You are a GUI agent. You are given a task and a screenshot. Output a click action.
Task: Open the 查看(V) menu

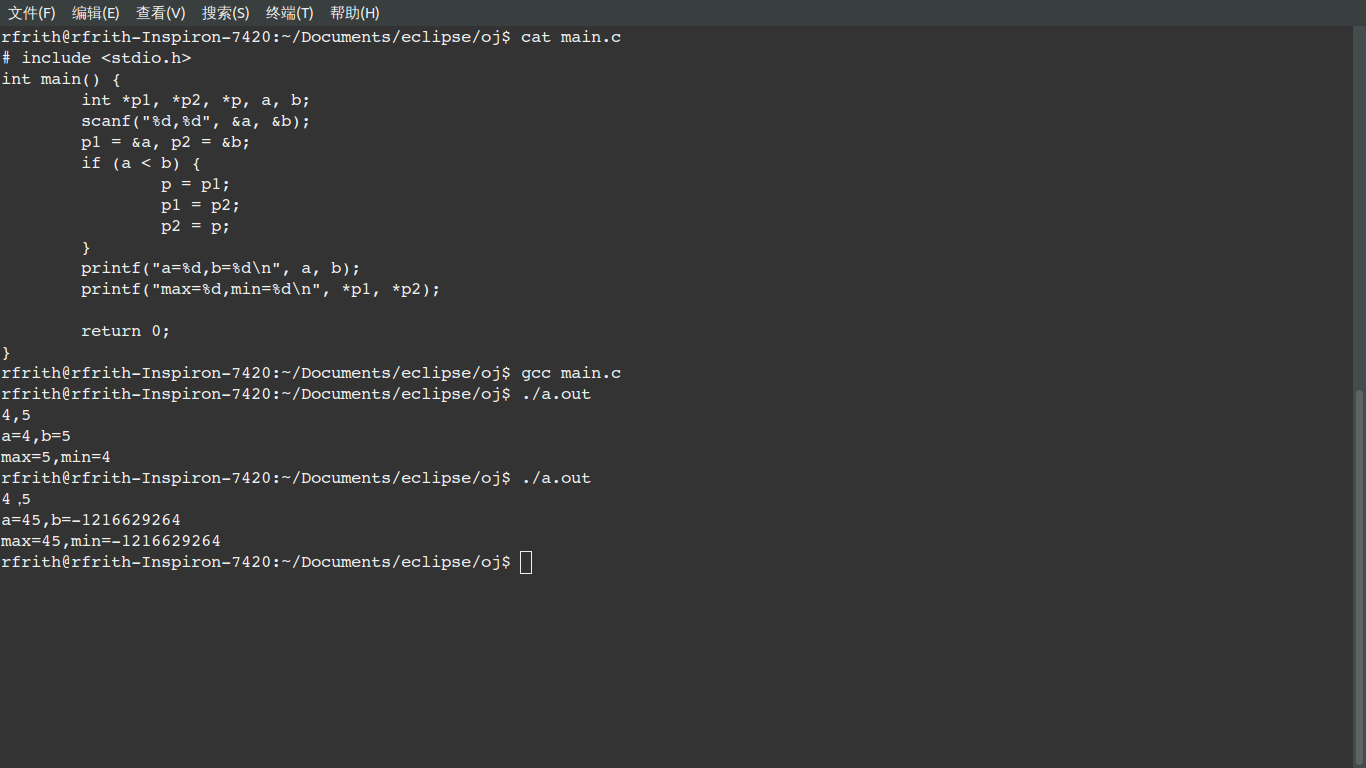161,13
